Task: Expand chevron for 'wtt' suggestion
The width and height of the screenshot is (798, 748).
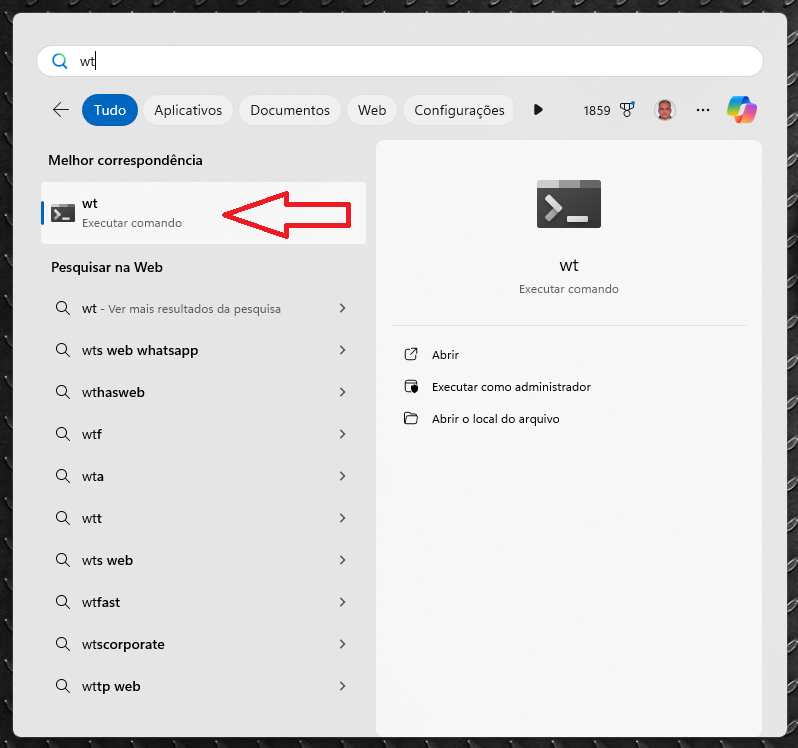Action: pos(343,518)
